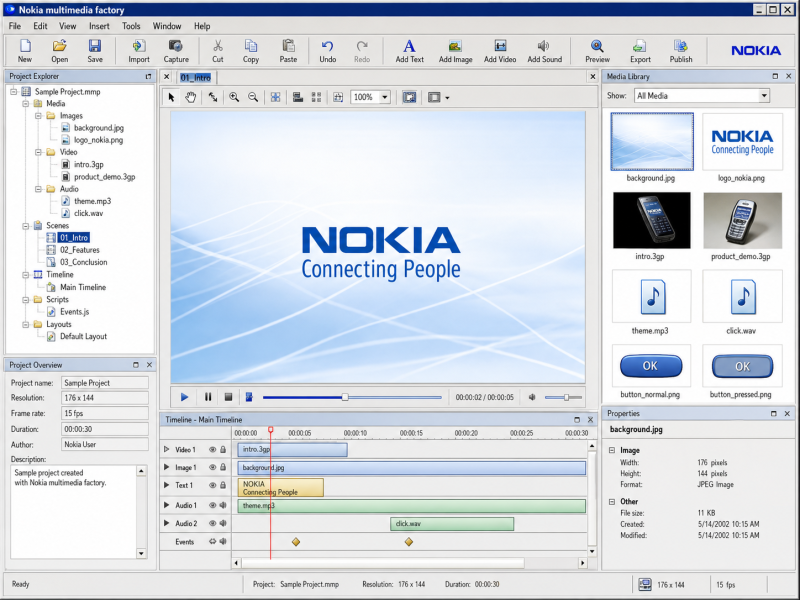Image resolution: width=800 pixels, height=600 pixels.
Task: Select the product_demo.3gp thumbnail in Media Library
Action: (742, 220)
